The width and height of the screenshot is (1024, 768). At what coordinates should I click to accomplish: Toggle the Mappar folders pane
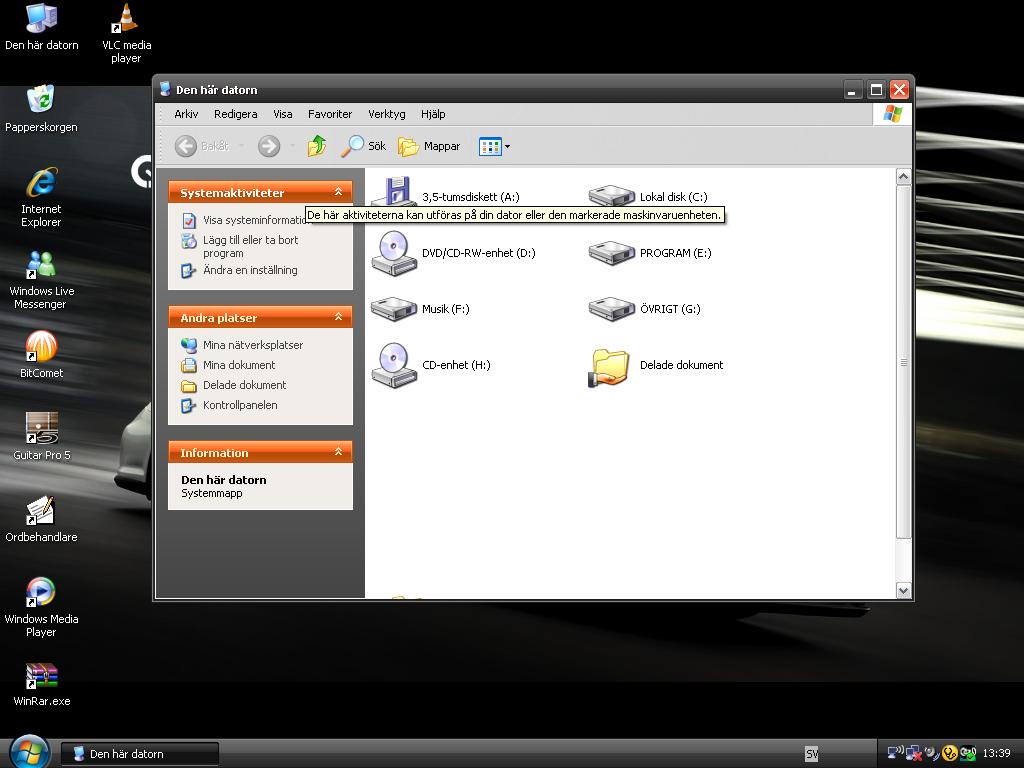tap(429, 146)
